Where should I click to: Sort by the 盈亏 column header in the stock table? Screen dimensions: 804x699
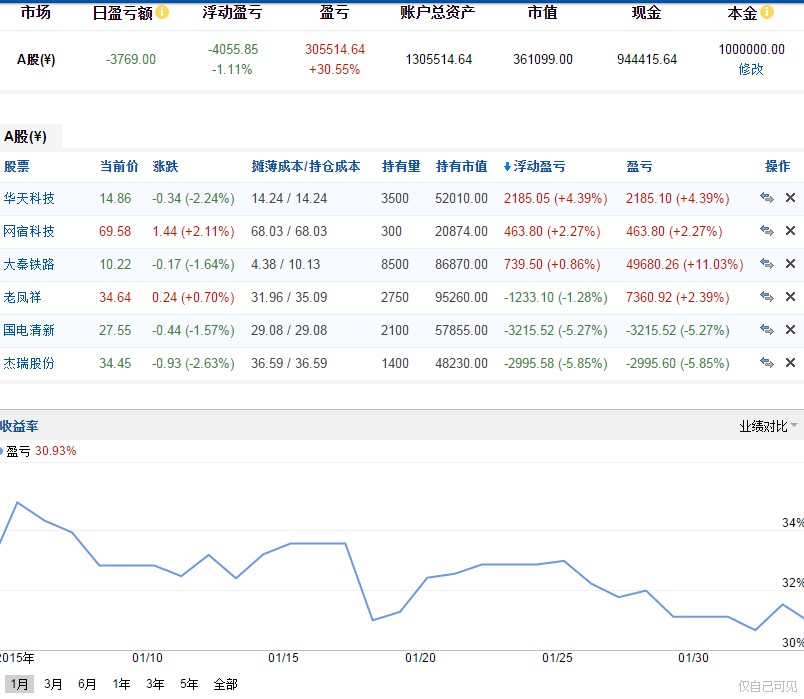tap(639, 166)
